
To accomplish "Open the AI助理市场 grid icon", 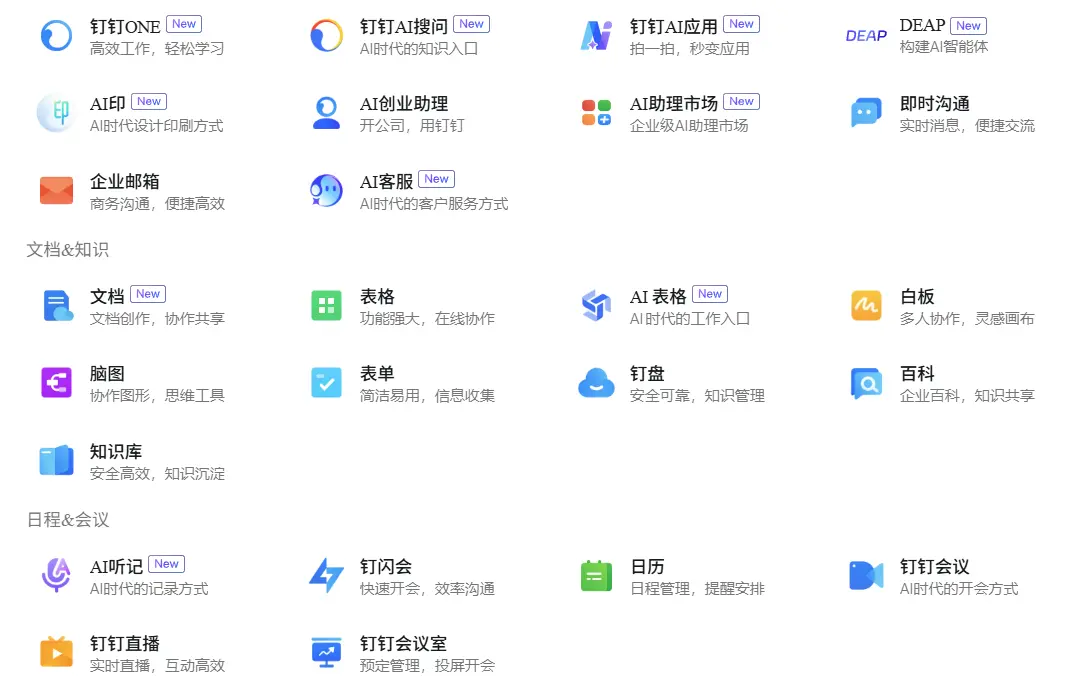I will pyautogui.click(x=596, y=113).
